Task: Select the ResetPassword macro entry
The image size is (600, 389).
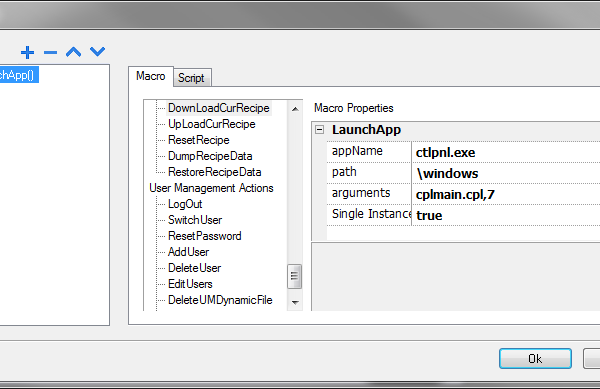Action: (205, 236)
